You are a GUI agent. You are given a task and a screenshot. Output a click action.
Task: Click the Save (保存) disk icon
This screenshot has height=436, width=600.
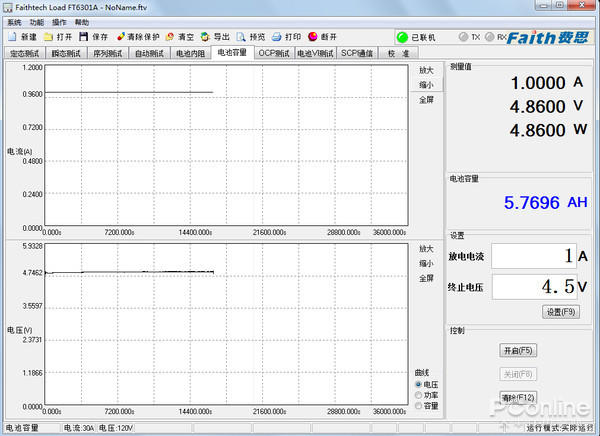pyautogui.click(x=83, y=37)
